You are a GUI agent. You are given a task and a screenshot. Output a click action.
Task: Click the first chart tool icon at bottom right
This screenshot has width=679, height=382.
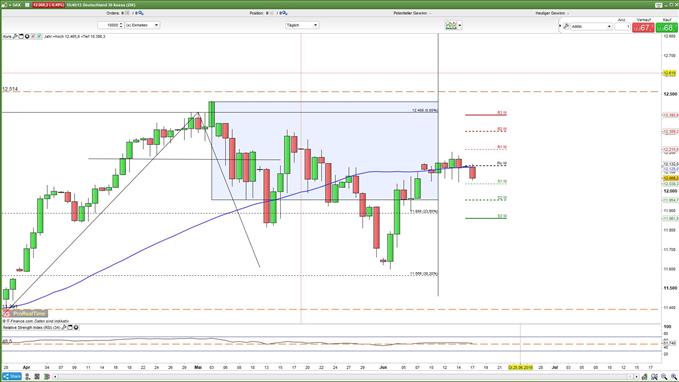click(x=645, y=377)
